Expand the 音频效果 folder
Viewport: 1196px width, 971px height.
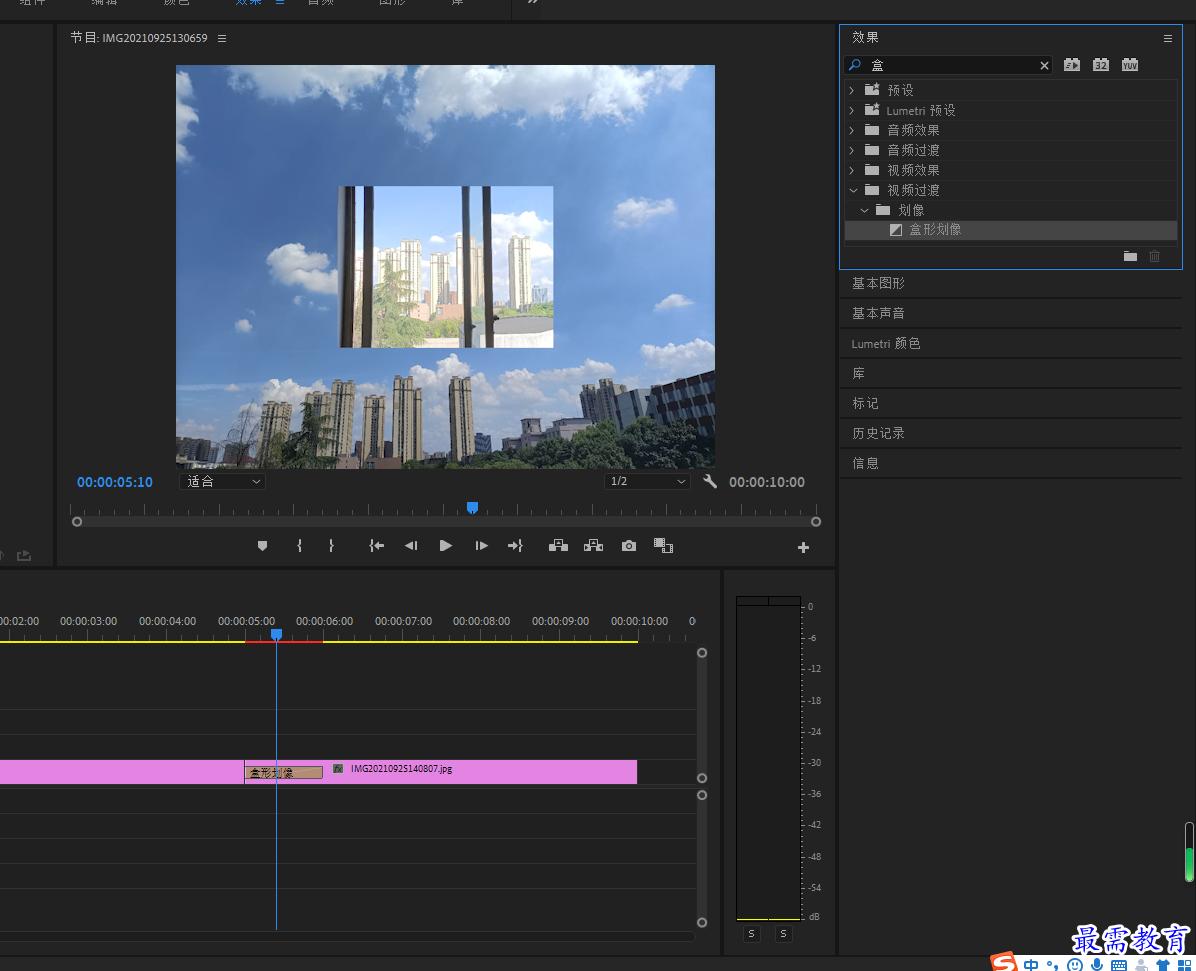[852, 130]
